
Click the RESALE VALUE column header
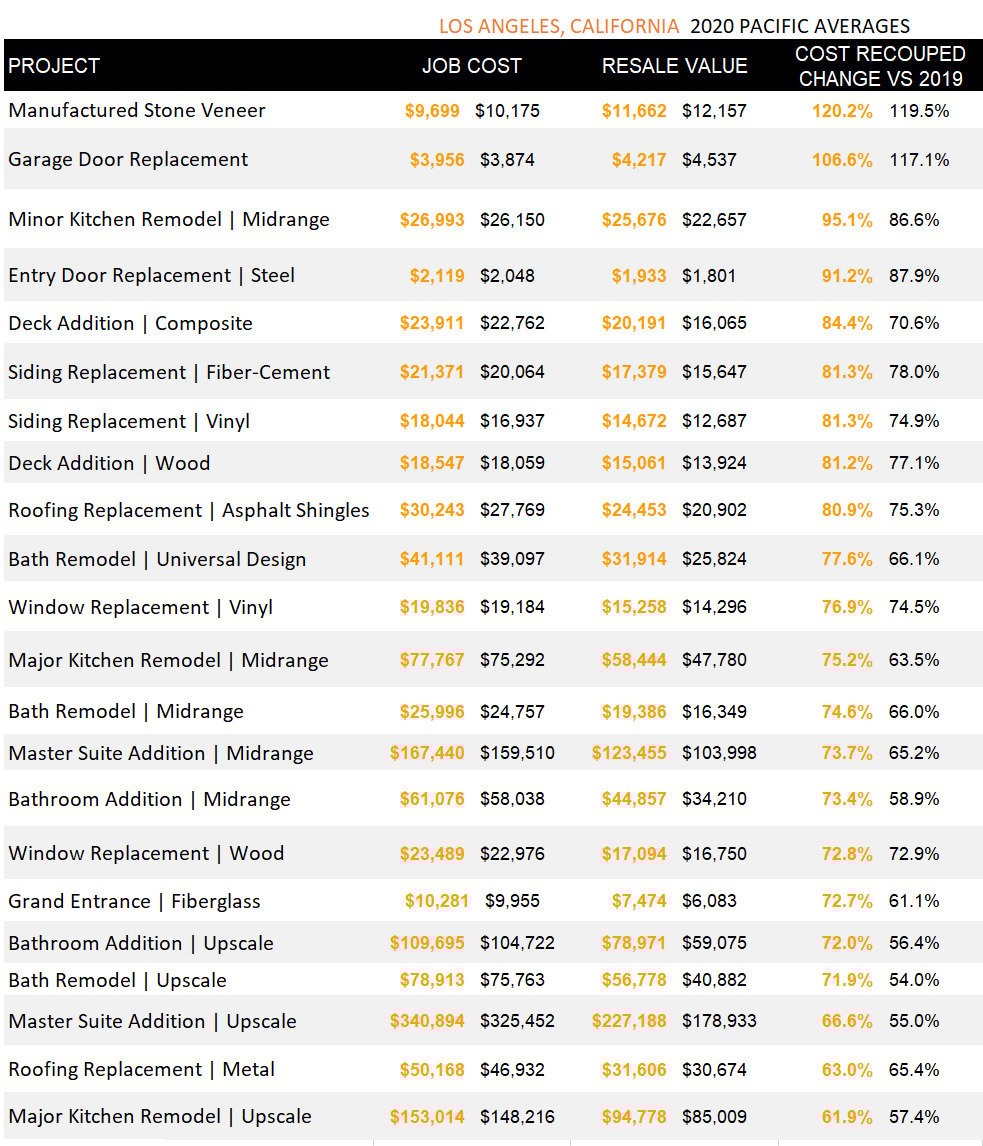click(x=674, y=66)
